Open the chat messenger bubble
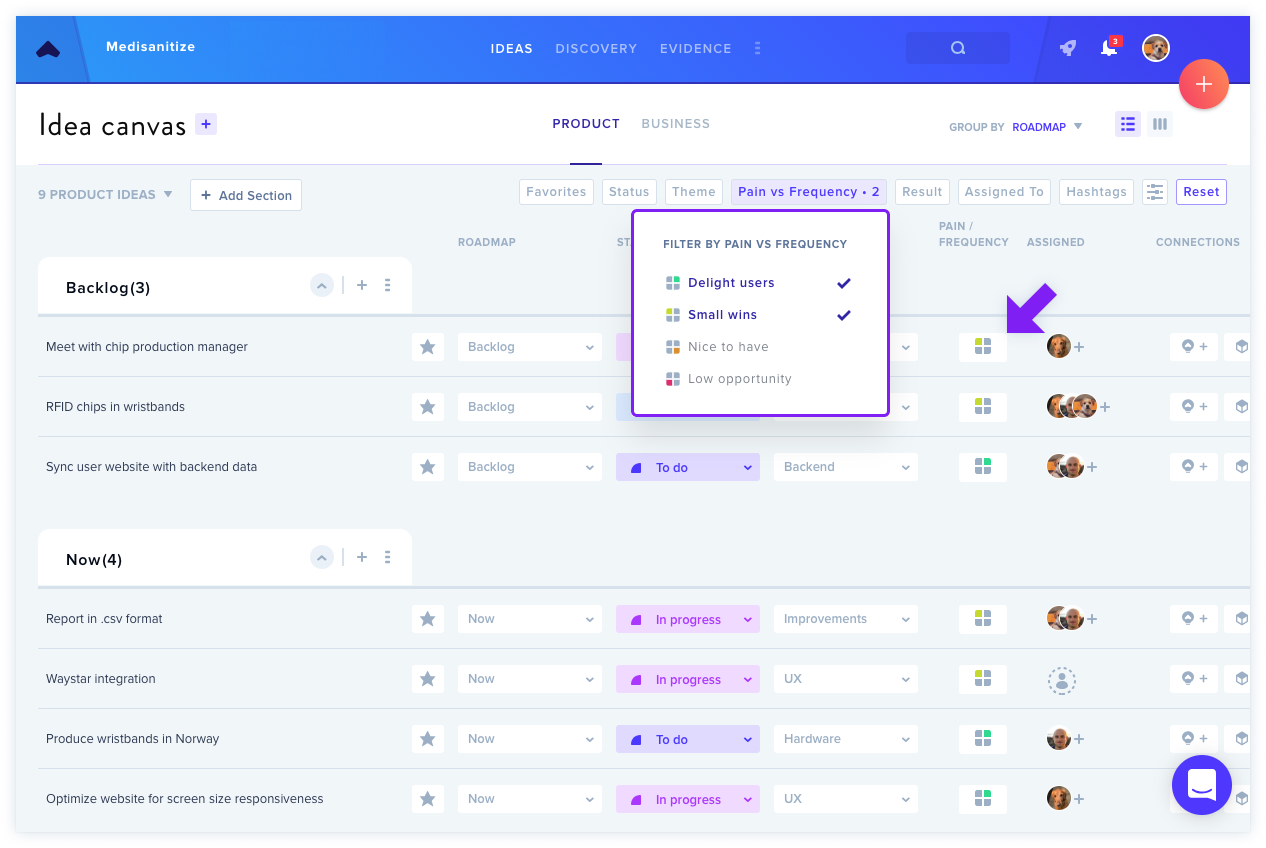The image size is (1266, 848). click(x=1202, y=785)
